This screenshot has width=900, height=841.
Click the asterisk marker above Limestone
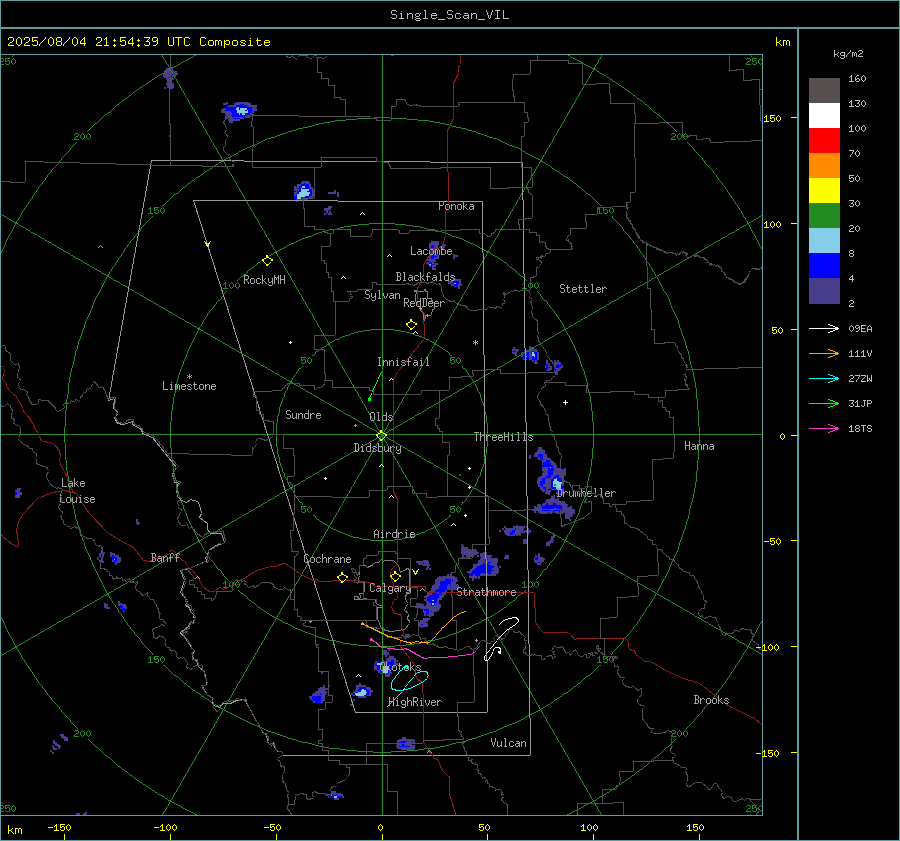click(x=189, y=377)
